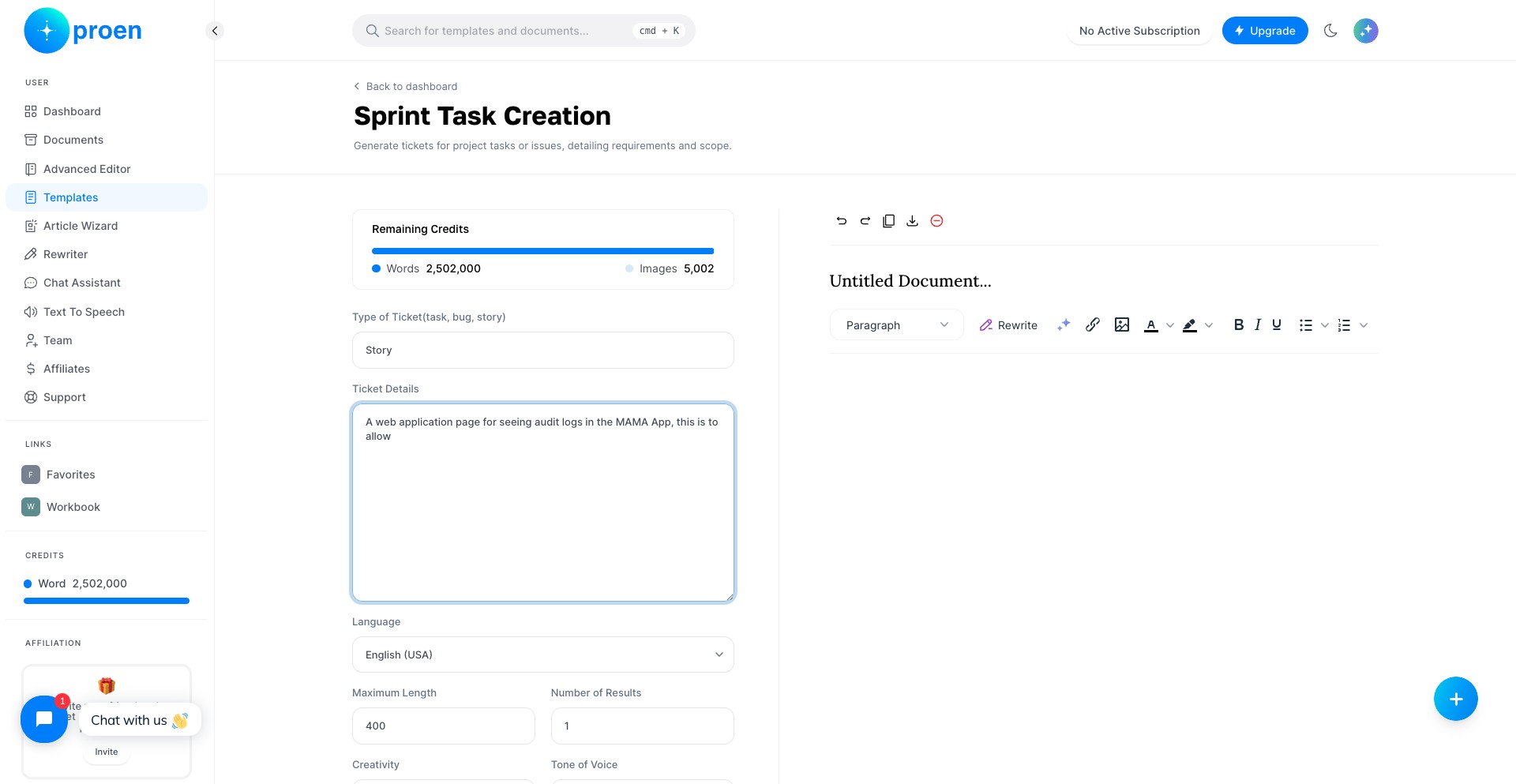This screenshot has height=784, width=1516.
Task: Redo the editor change
Action: pos(865,221)
